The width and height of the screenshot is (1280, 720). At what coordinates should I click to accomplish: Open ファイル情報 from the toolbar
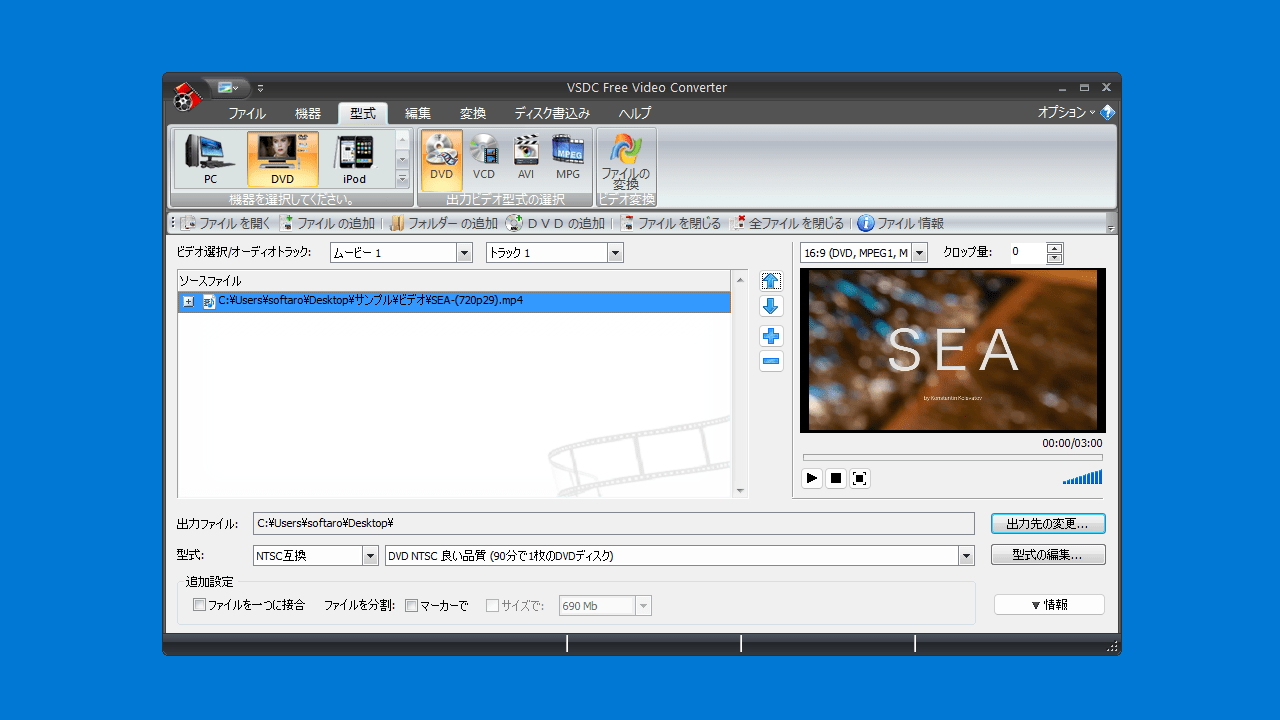(901, 223)
